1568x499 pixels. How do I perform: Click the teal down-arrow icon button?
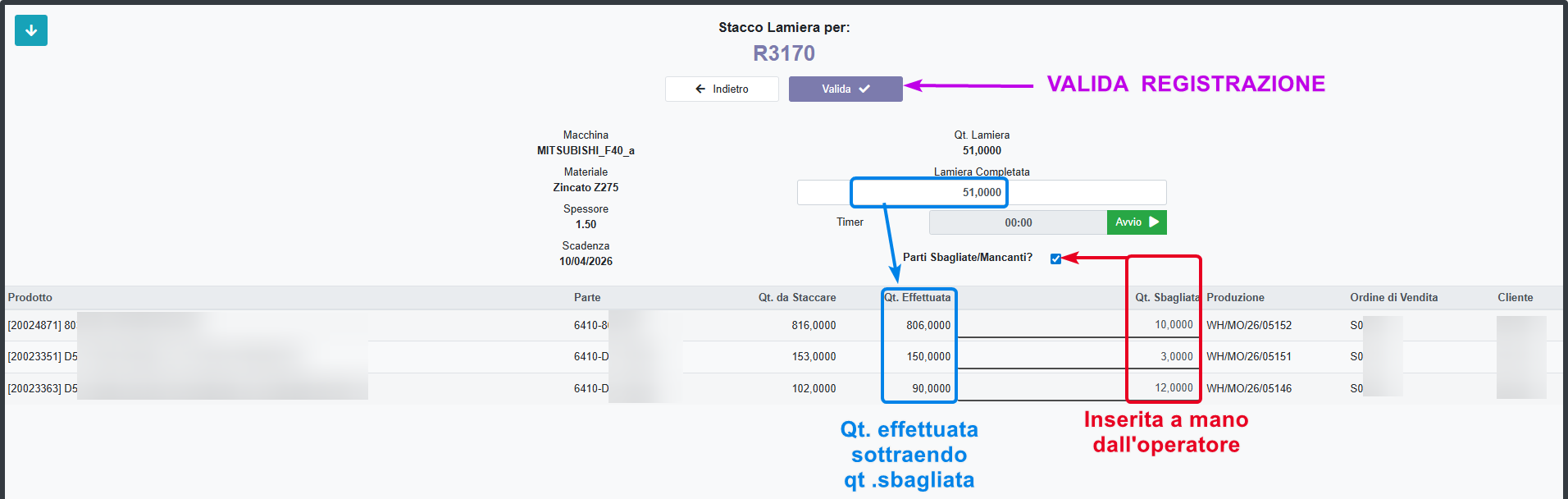[x=31, y=30]
